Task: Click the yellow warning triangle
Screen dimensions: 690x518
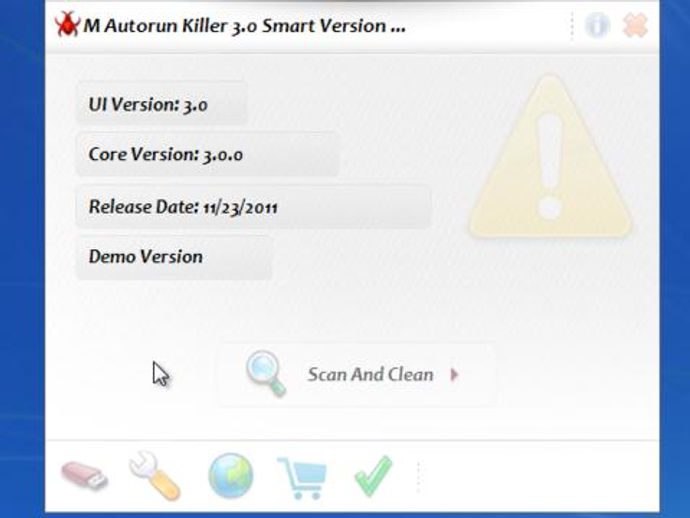Action: pyautogui.click(x=550, y=156)
